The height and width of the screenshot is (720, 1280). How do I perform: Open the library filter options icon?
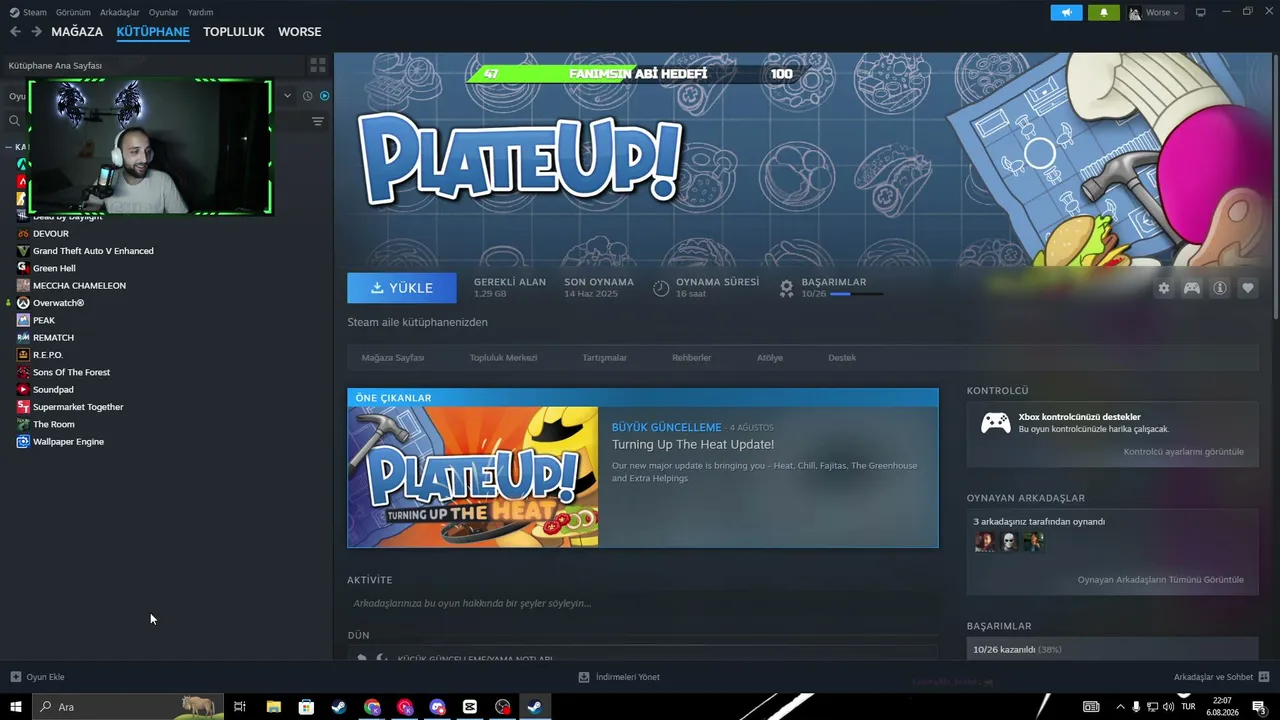[x=318, y=121]
